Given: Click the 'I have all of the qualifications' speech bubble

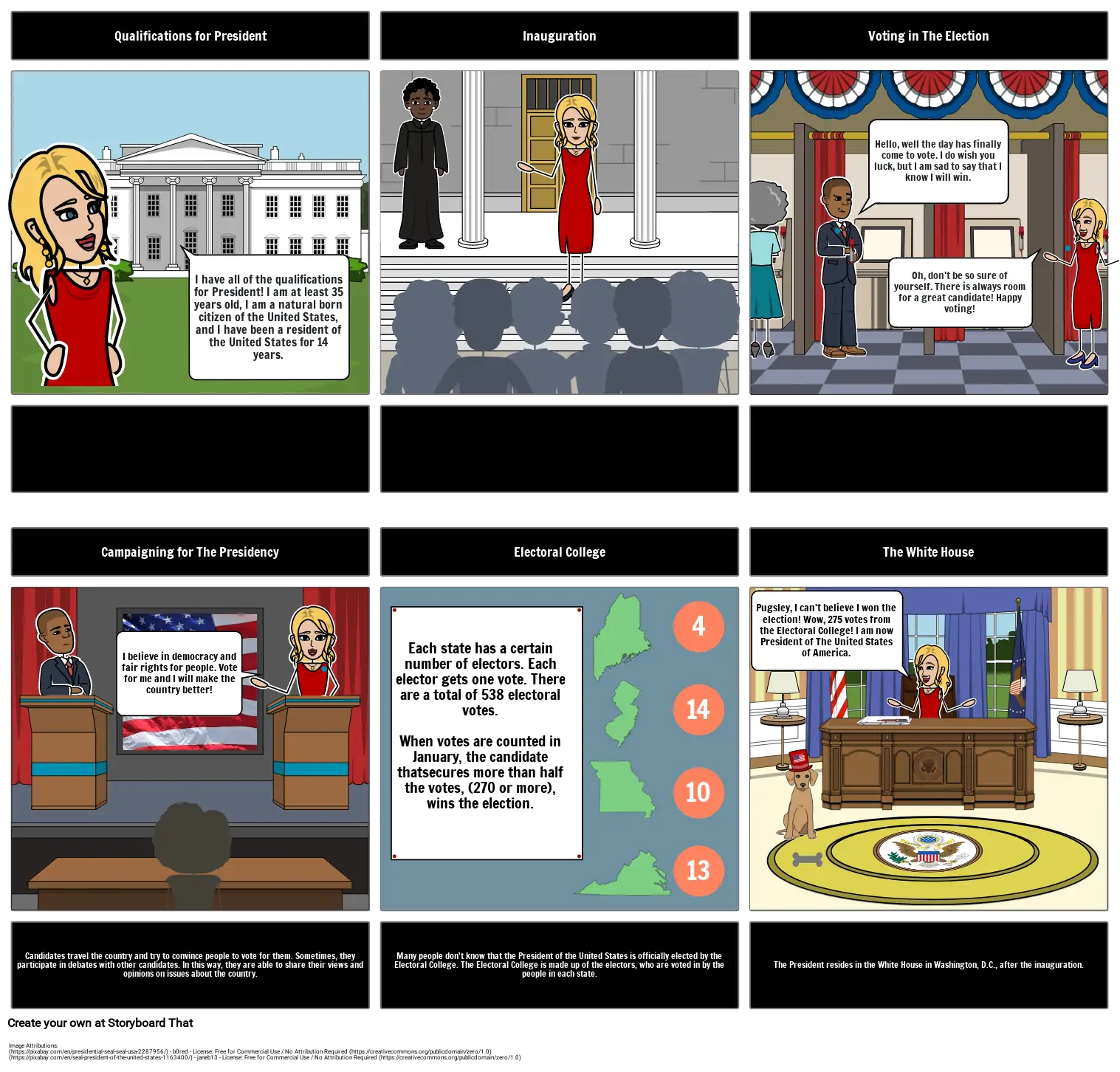Looking at the screenshot, I should pos(269,317).
